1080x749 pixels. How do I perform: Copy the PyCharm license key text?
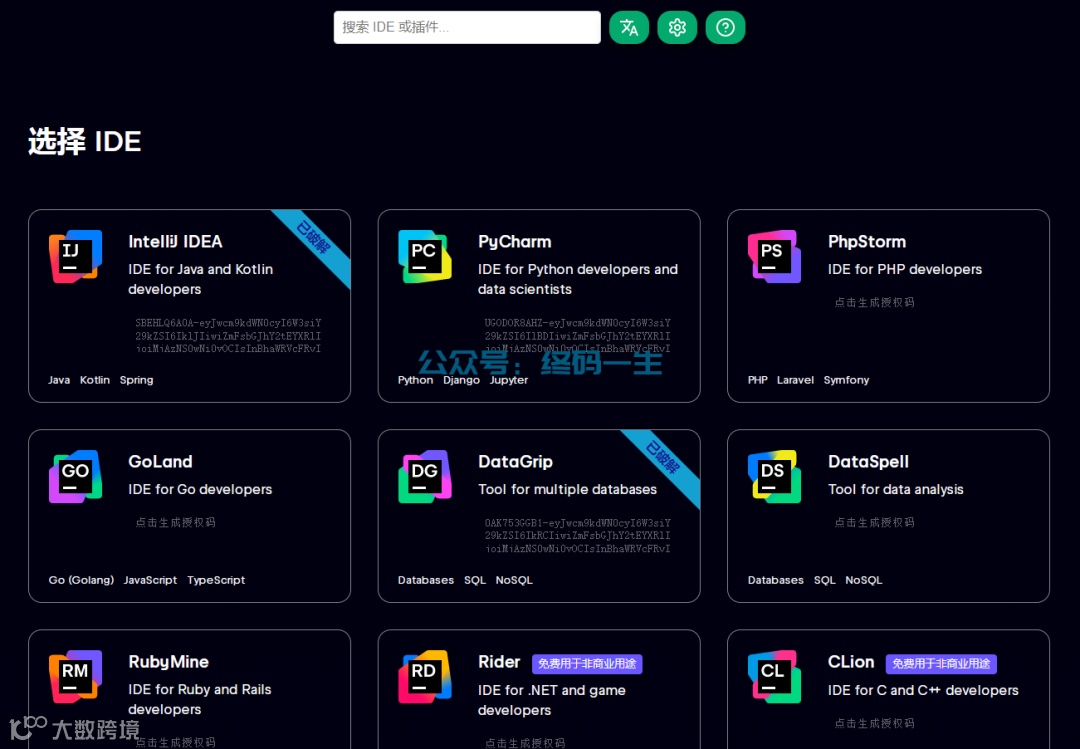pyautogui.click(x=577, y=336)
